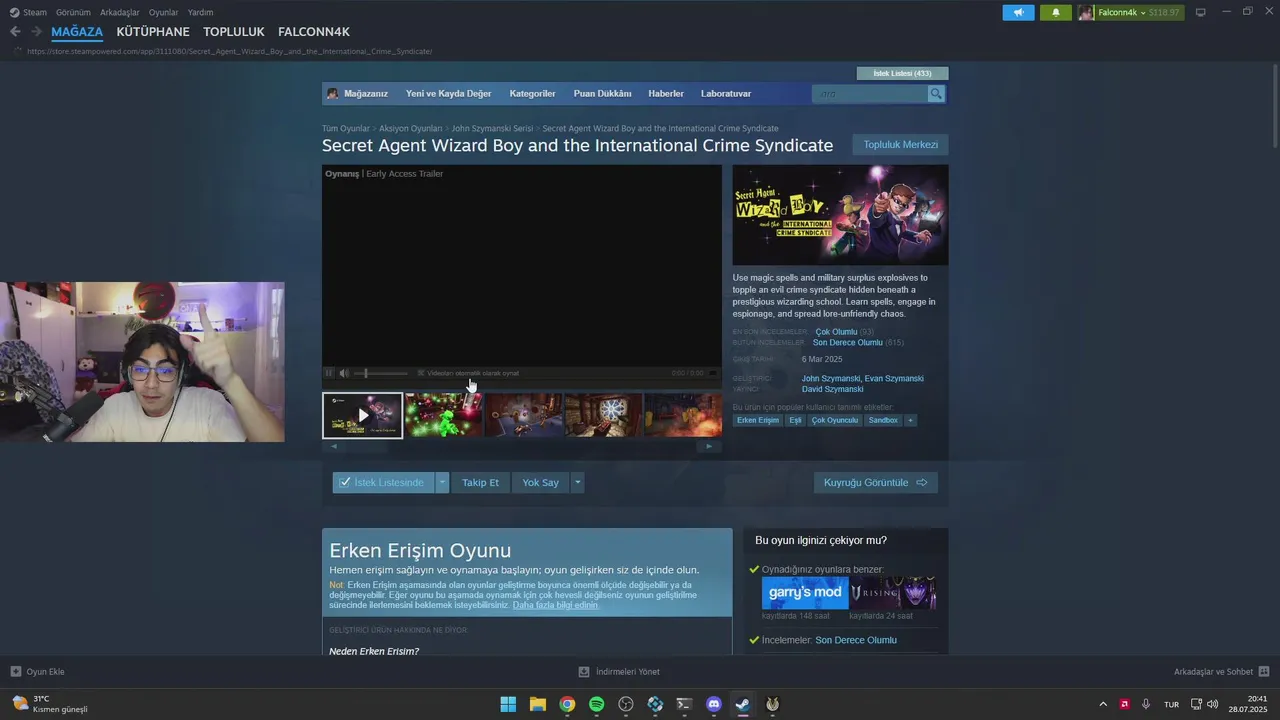Toggle trailer fullscreen icon
1280x720 pixels.
click(712, 373)
